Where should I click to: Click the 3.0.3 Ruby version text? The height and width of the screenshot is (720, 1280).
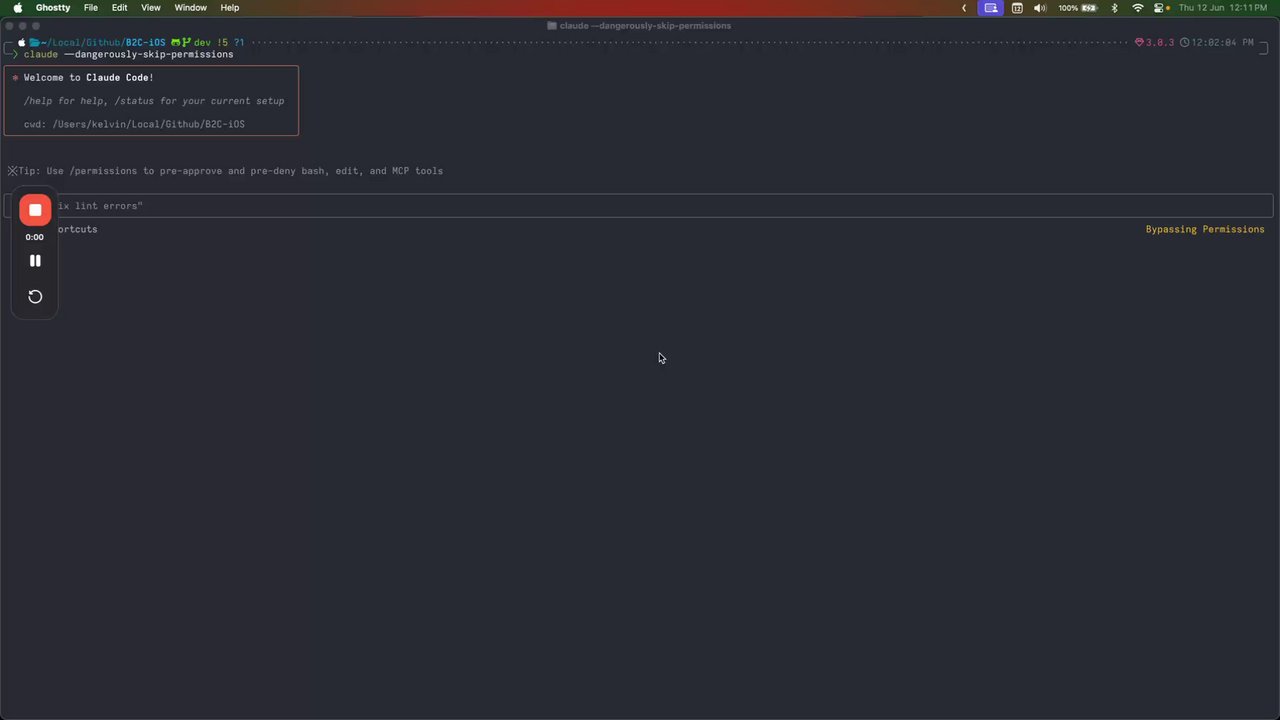pos(1160,43)
